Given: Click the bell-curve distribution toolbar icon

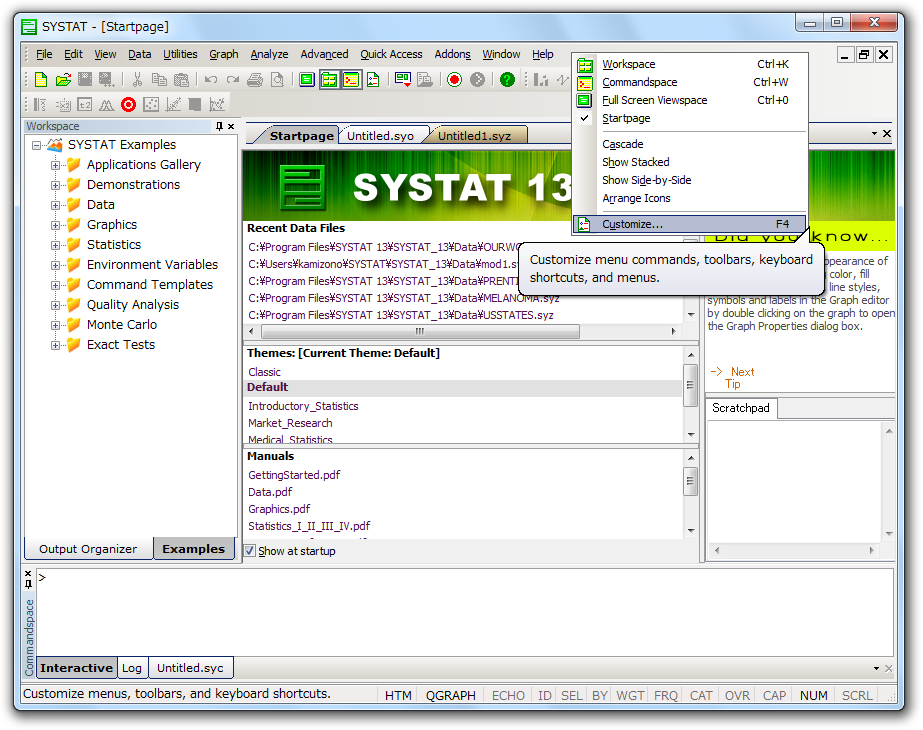Looking at the screenshot, I should tap(107, 105).
